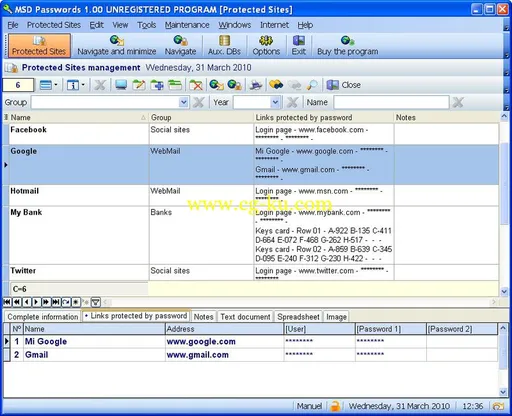Sort by Name column header
This screenshot has height=416, width=512.
[79, 118]
